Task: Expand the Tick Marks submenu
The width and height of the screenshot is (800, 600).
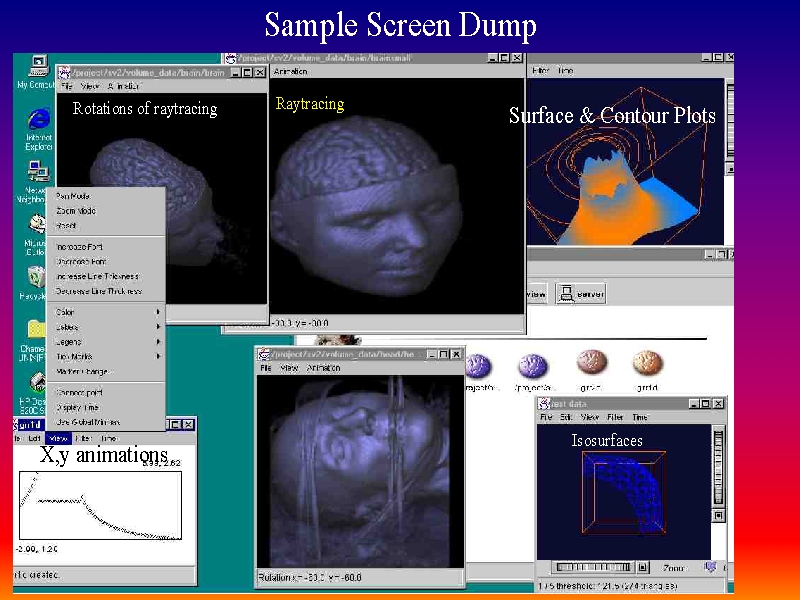Action: click(106, 357)
